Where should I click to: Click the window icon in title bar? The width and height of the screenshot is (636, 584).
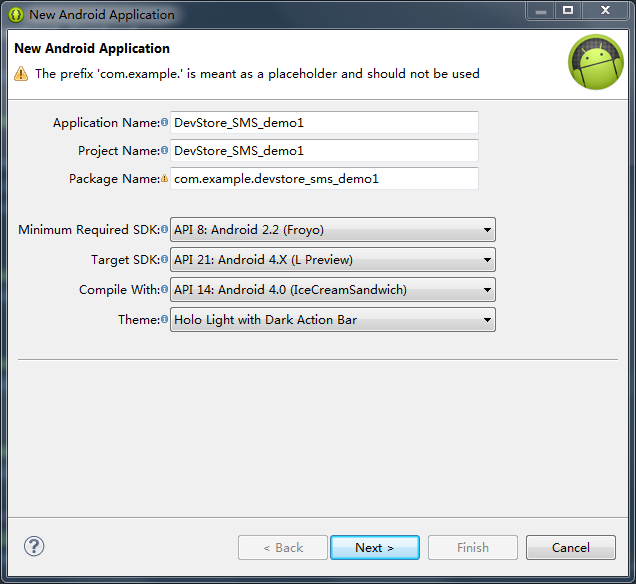[x=16, y=15]
